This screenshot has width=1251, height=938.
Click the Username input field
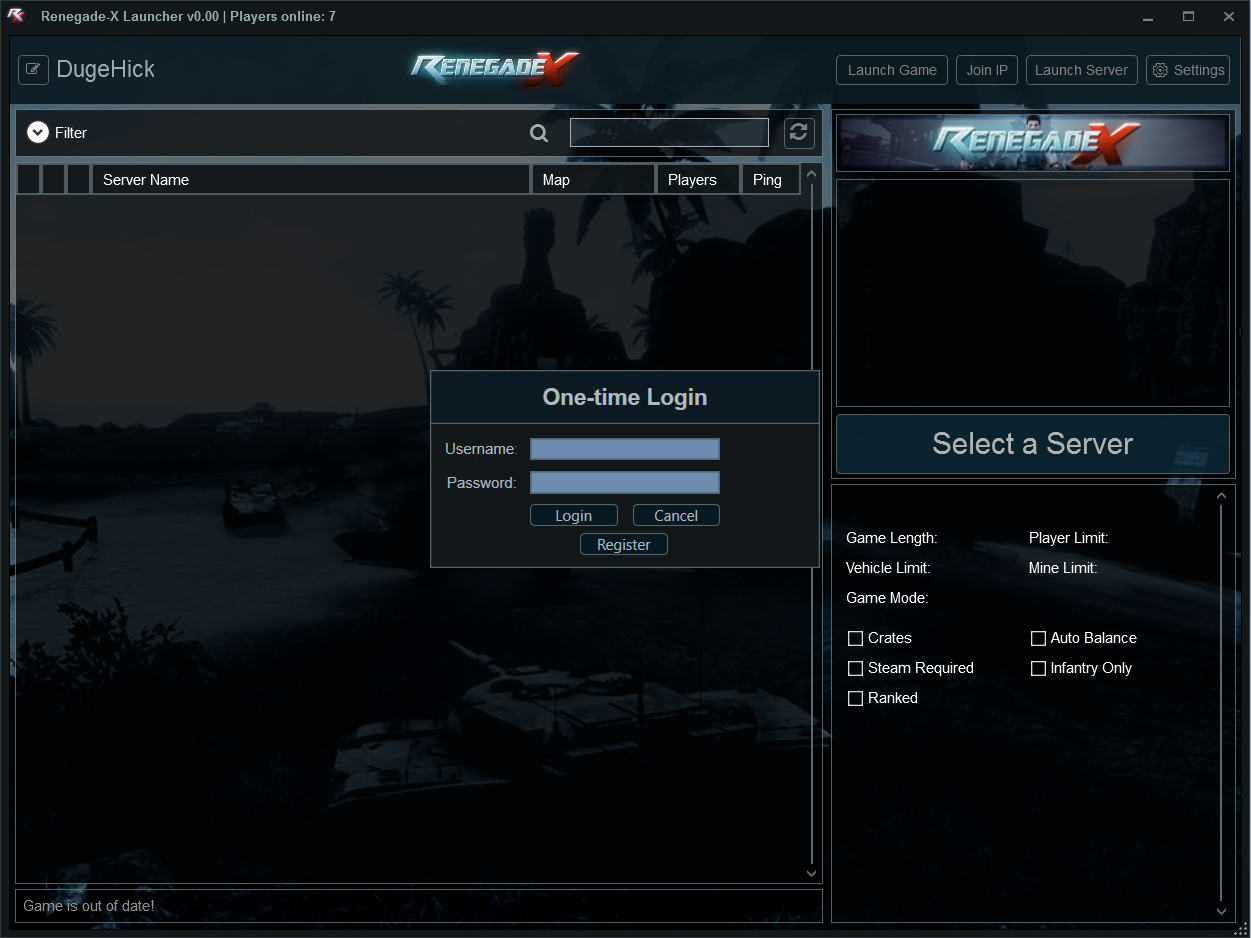coord(625,449)
